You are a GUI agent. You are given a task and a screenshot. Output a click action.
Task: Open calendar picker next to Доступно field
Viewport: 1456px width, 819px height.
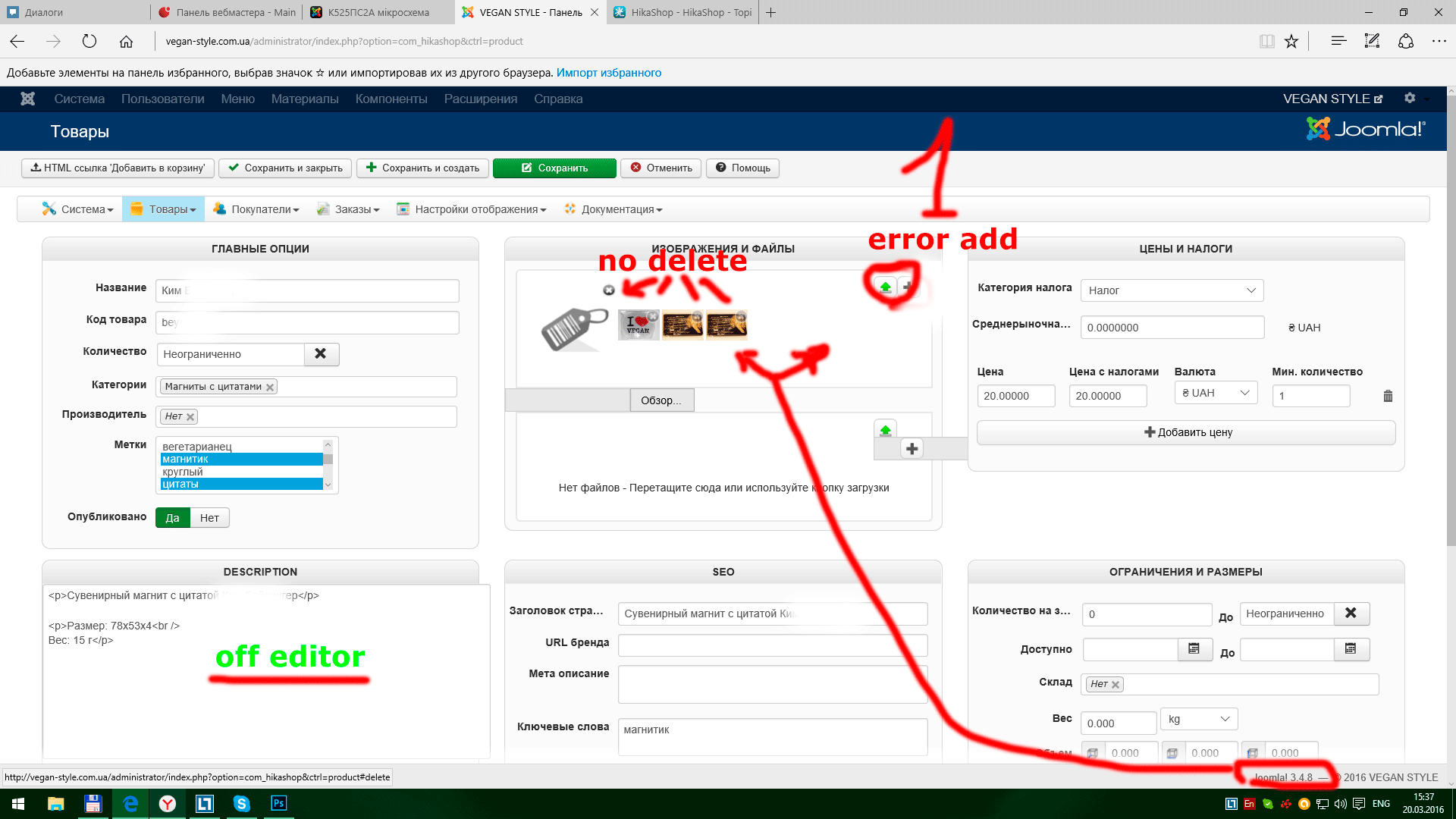point(1194,649)
